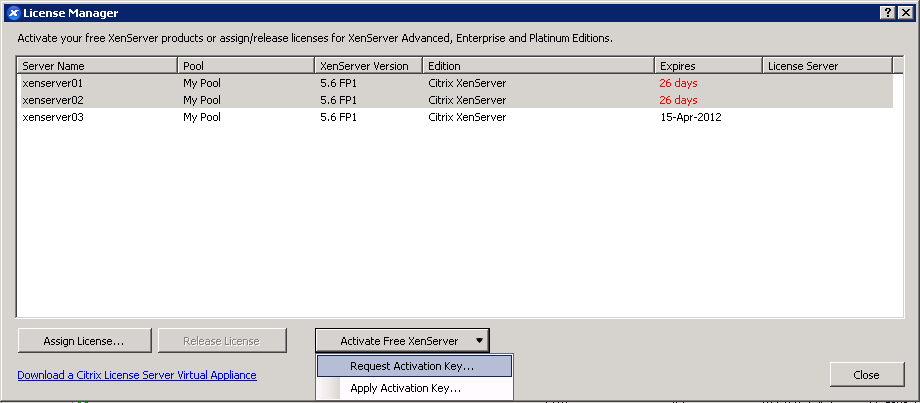The height and width of the screenshot is (403, 920).
Task: Close the License Manager window with X
Action: coord(904,13)
